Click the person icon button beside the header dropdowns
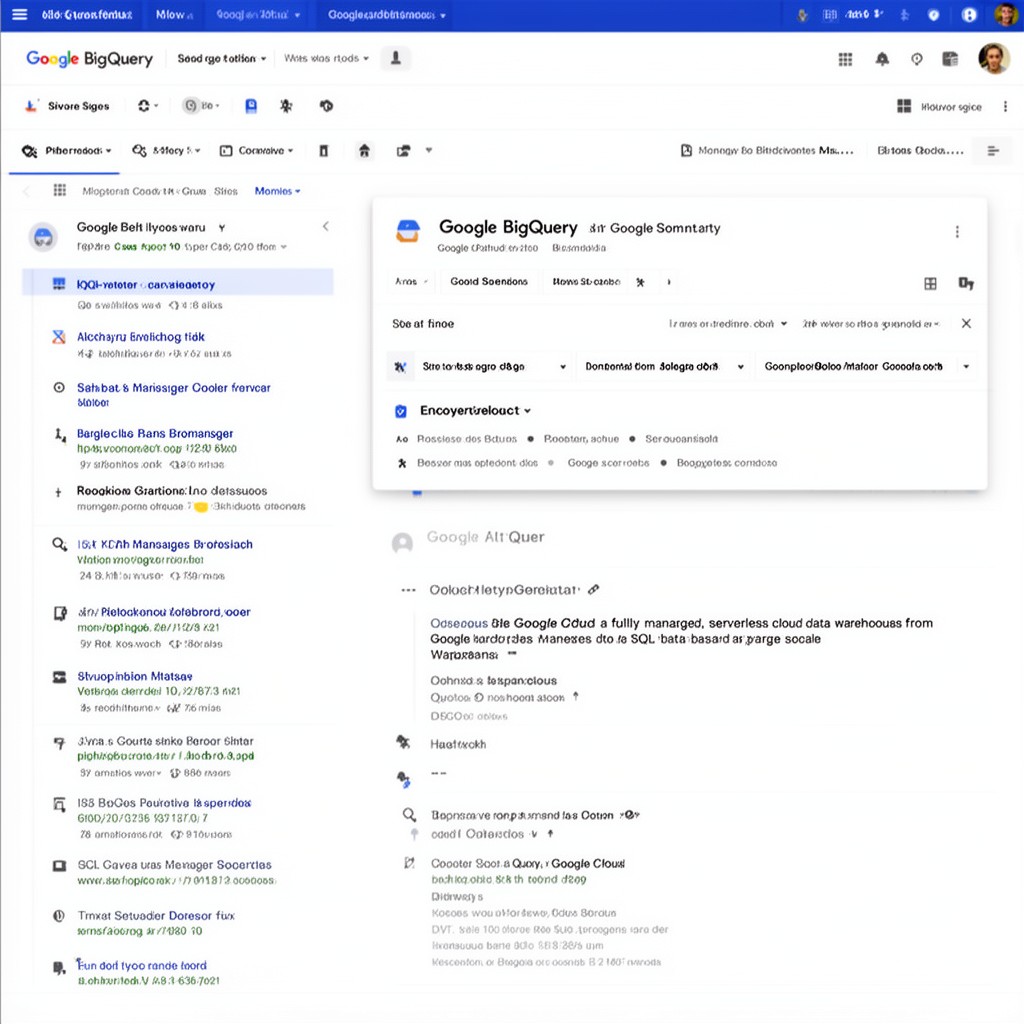Viewport: 1024px width, 1024px height. [x=396, y=58]
